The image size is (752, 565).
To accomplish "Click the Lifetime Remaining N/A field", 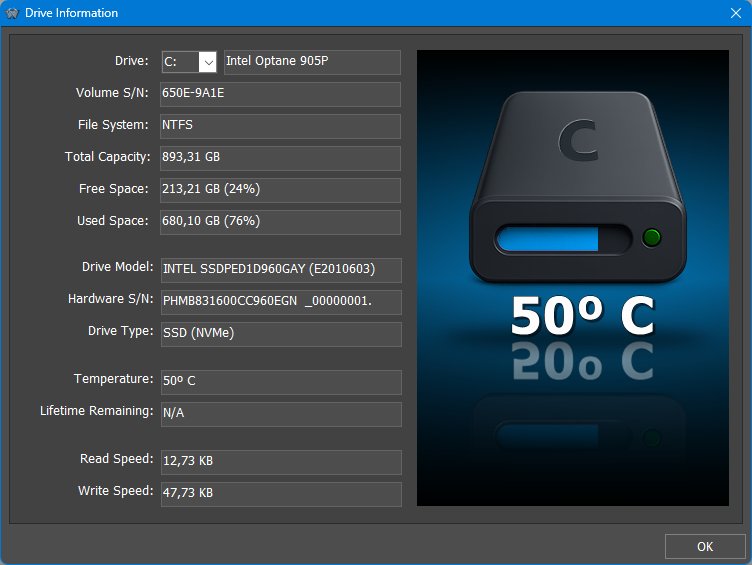I will 281,414.
